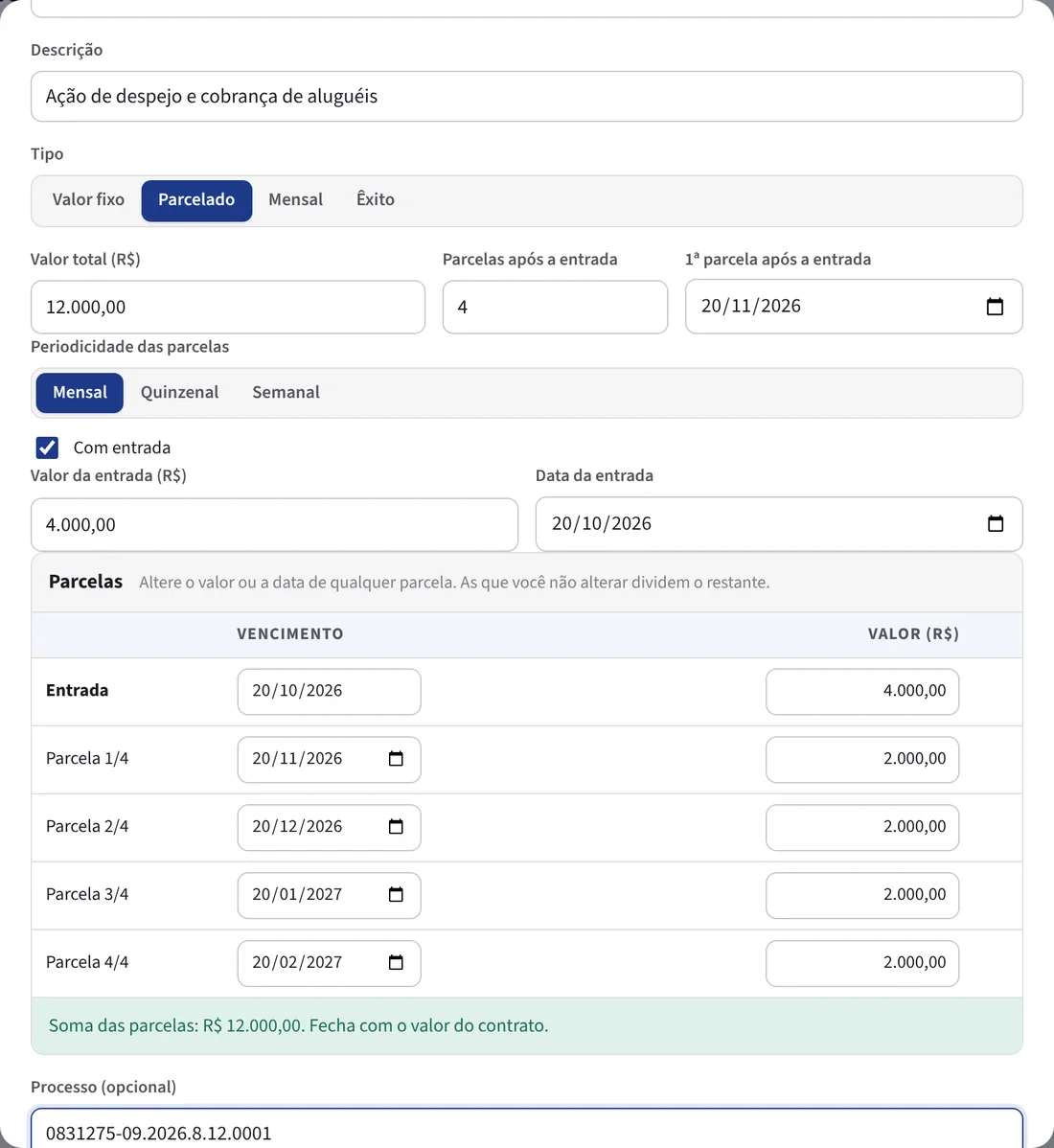Viewport: 1054px width, 1148px height.
Task: Click the VALOR (R$) column header
Action: (x=913, y=634)
